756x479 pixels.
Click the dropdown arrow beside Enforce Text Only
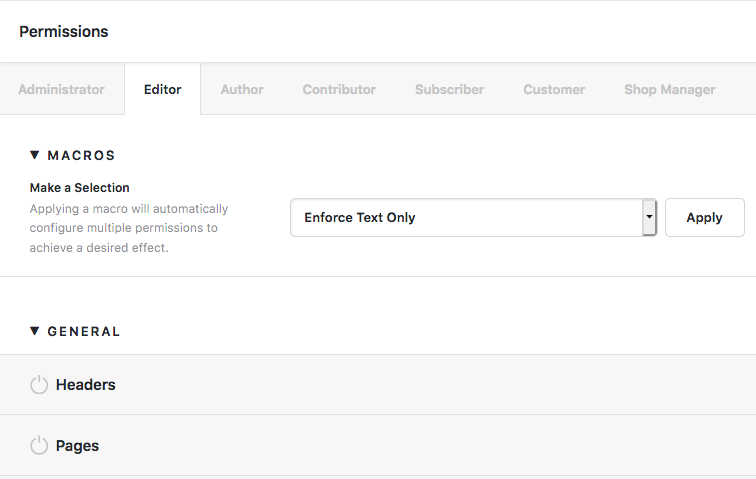pos(649,218)
